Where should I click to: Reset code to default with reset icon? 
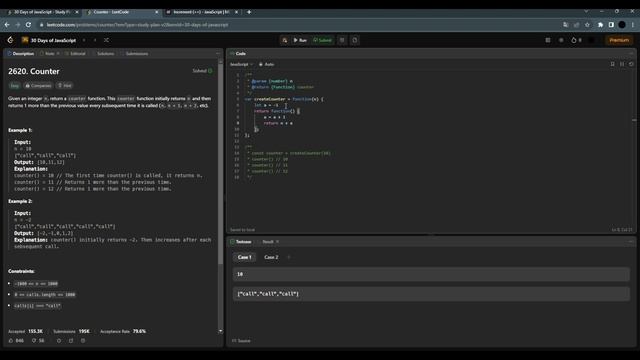coord(631,64)
